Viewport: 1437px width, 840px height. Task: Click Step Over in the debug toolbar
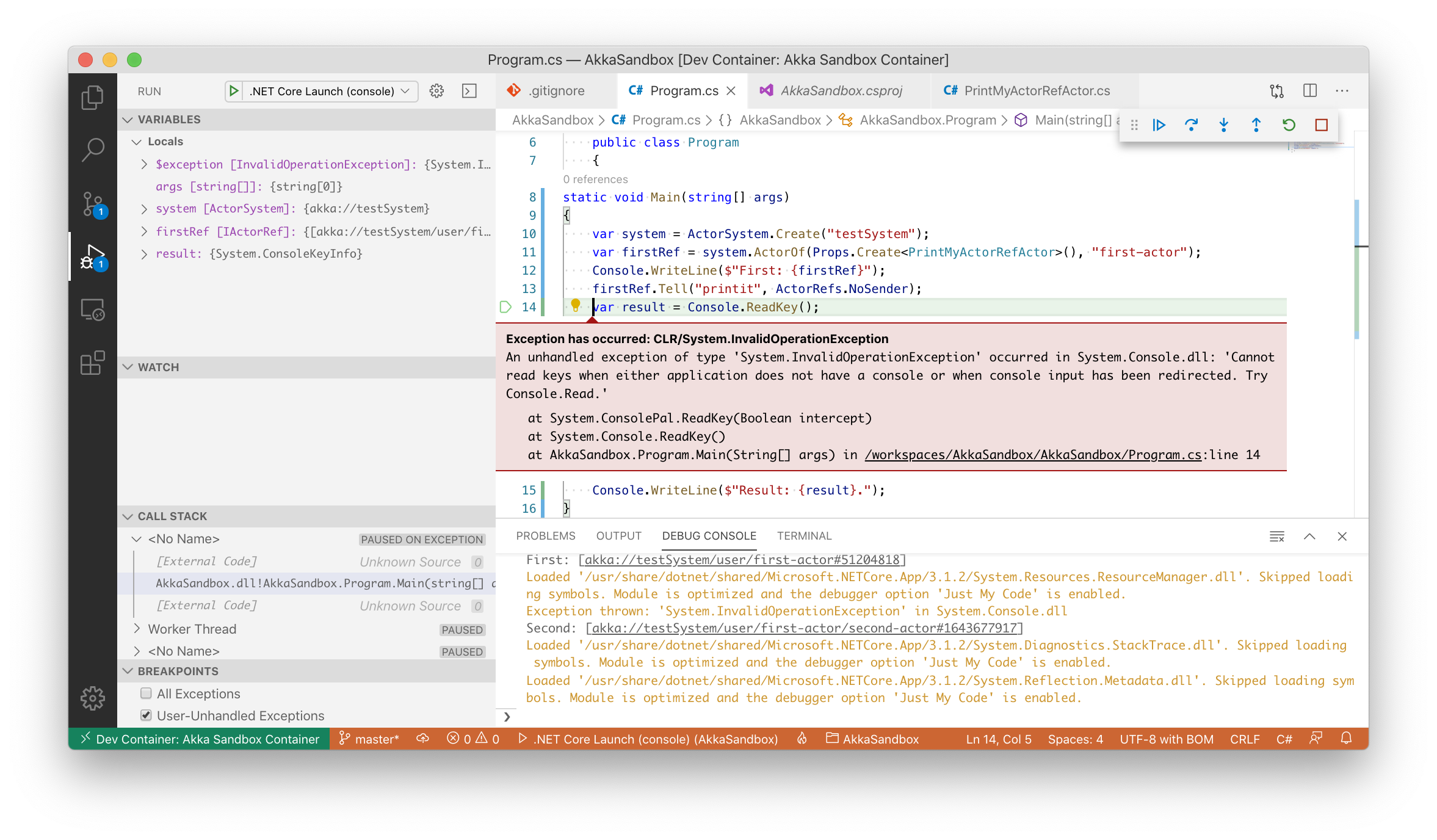pos(1191,125)
